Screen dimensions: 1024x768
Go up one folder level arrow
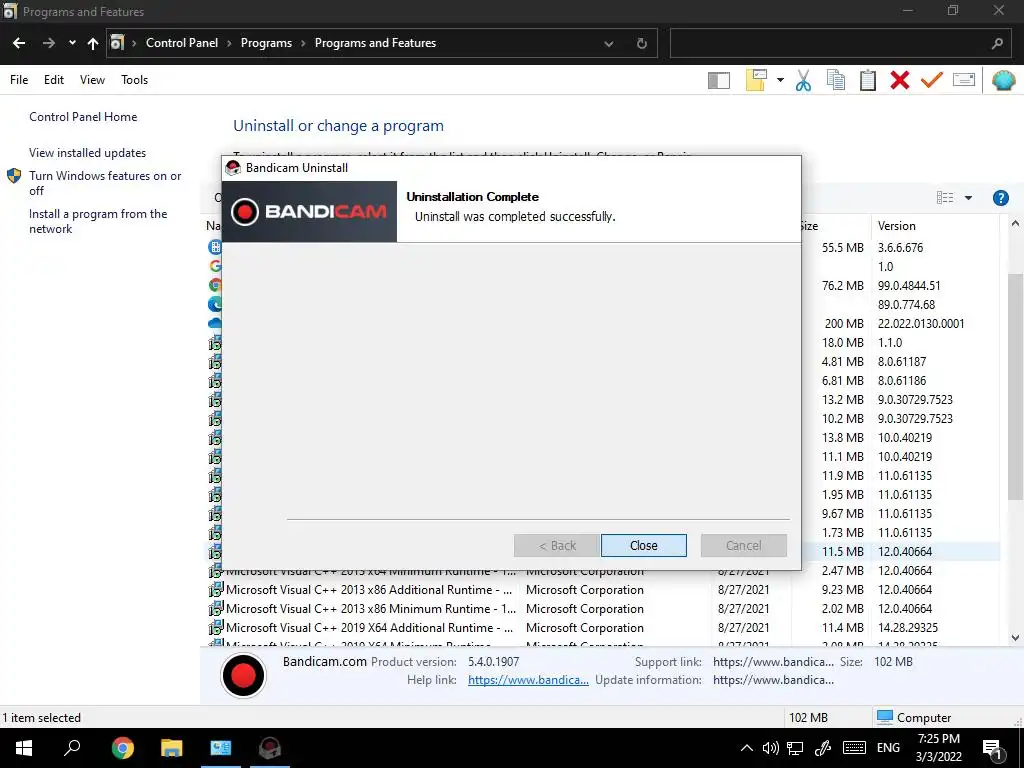[x=93, y=43]
